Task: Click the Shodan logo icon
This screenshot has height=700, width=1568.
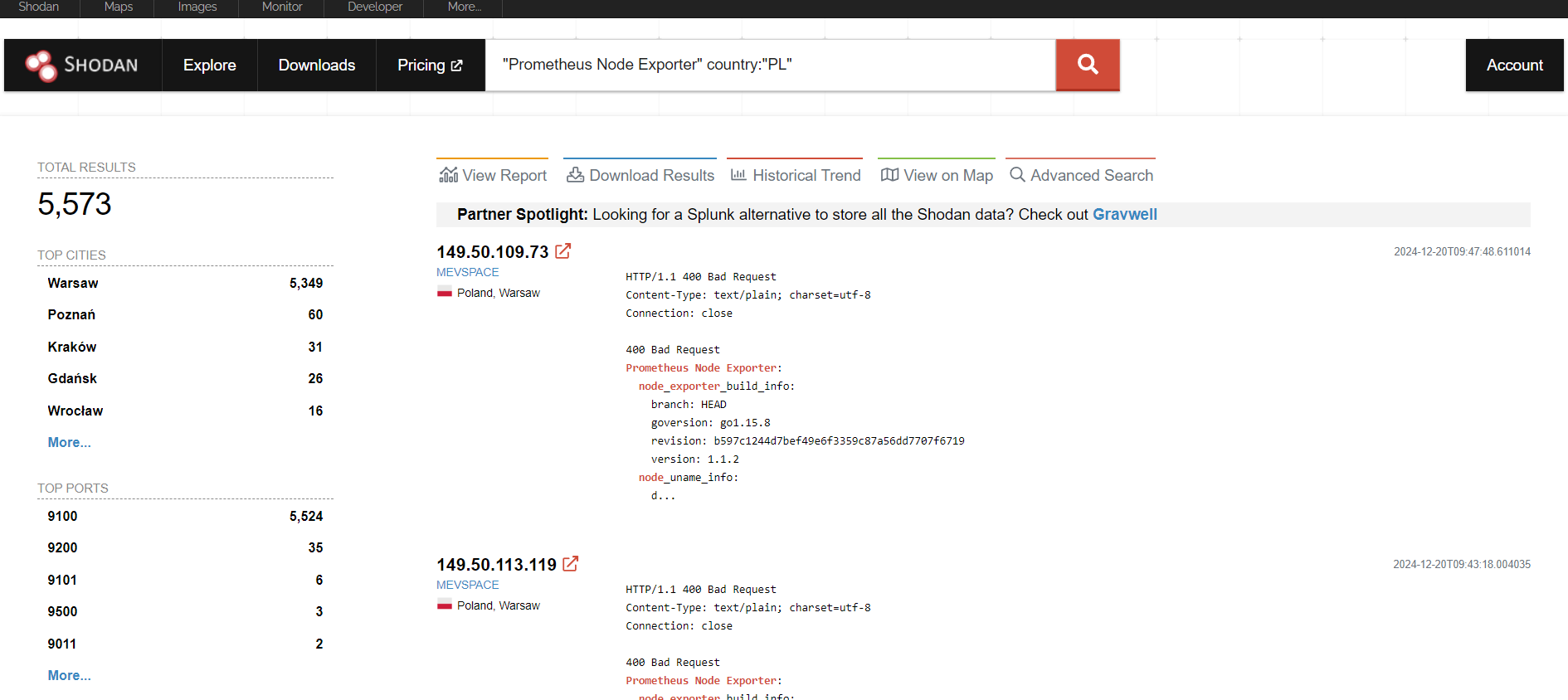Action: [41, 66]
